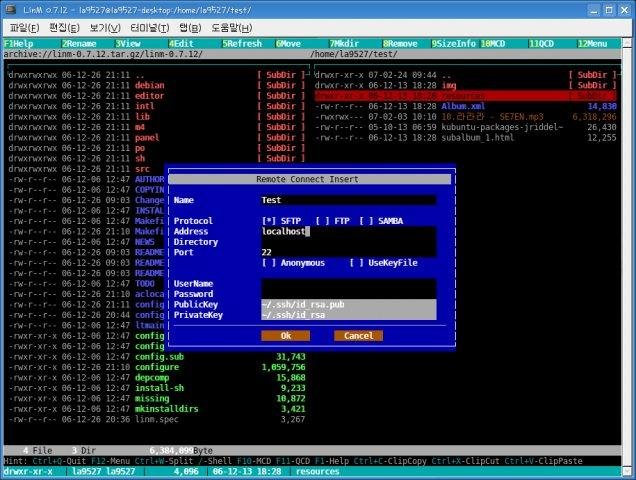This screenshot has height=480, width=636.
Task: Select the install-sh file
Action: pos(159,388)
